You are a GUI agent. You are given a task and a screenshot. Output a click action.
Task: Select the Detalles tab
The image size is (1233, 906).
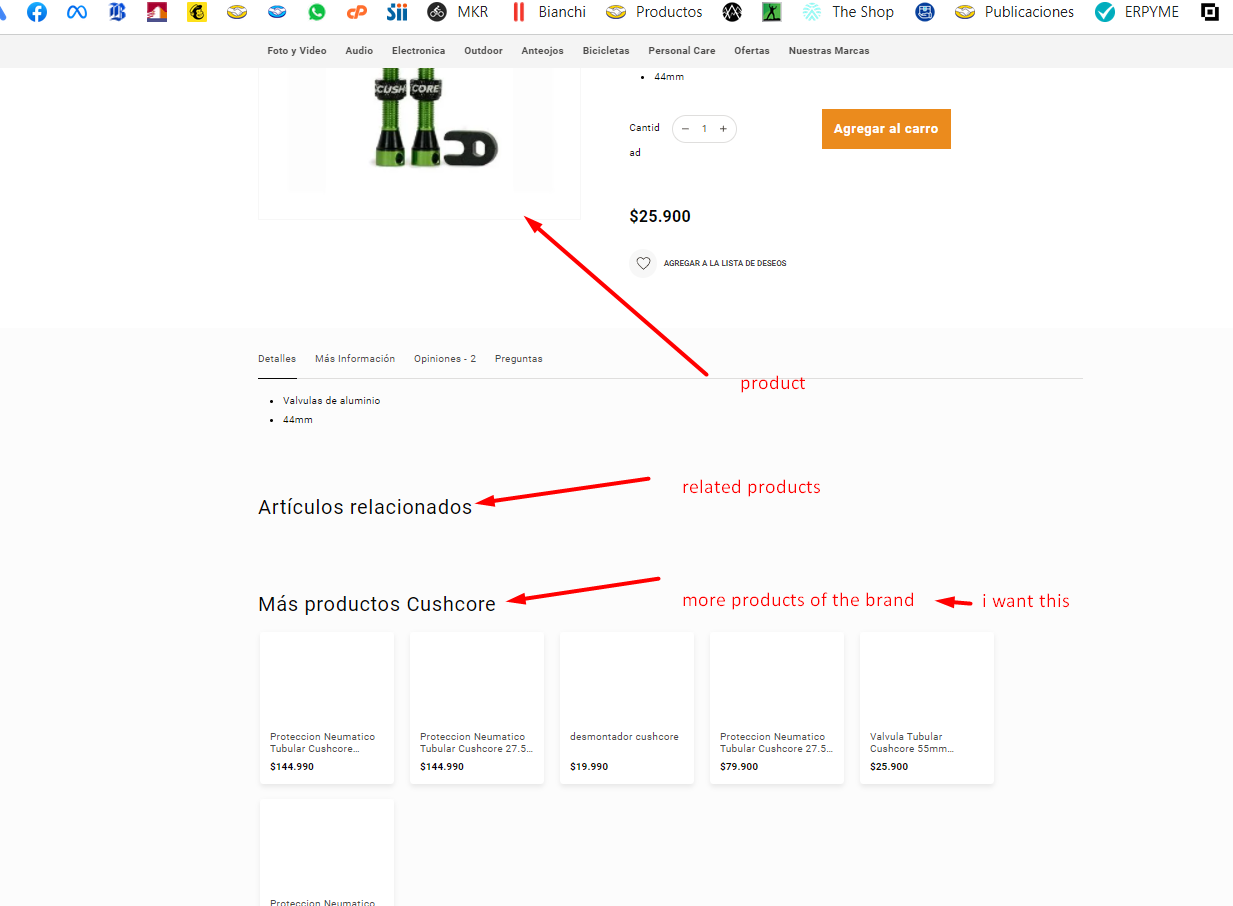point(277,359)
